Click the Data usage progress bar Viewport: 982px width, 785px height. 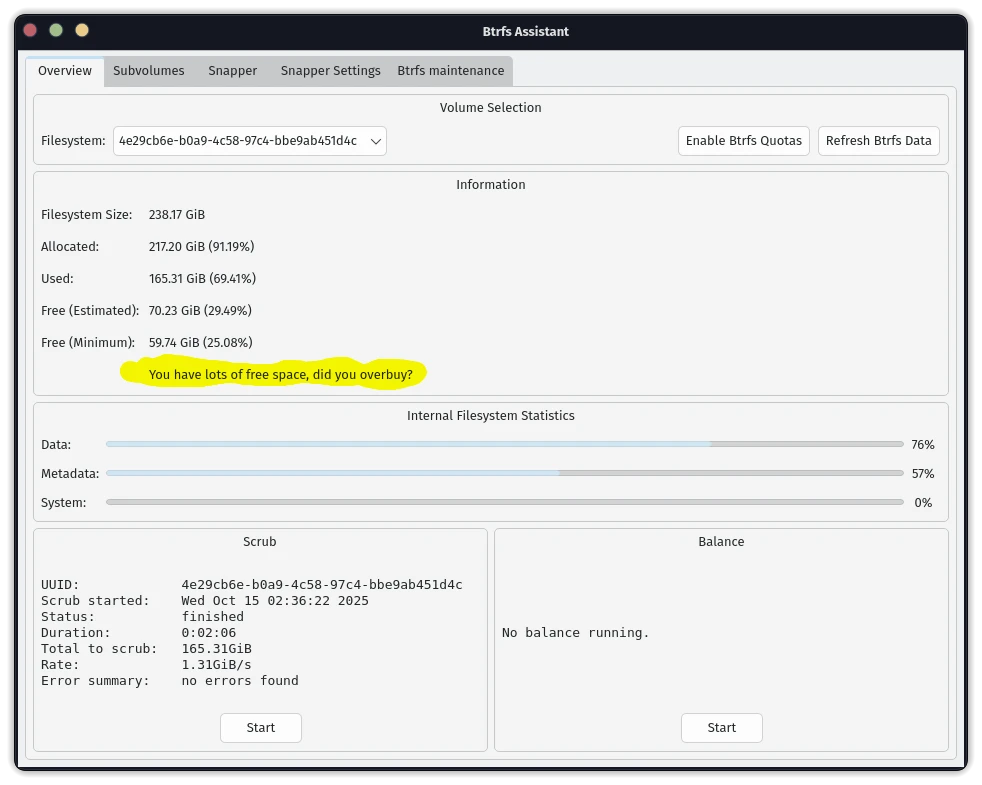(x=504, y=444)
